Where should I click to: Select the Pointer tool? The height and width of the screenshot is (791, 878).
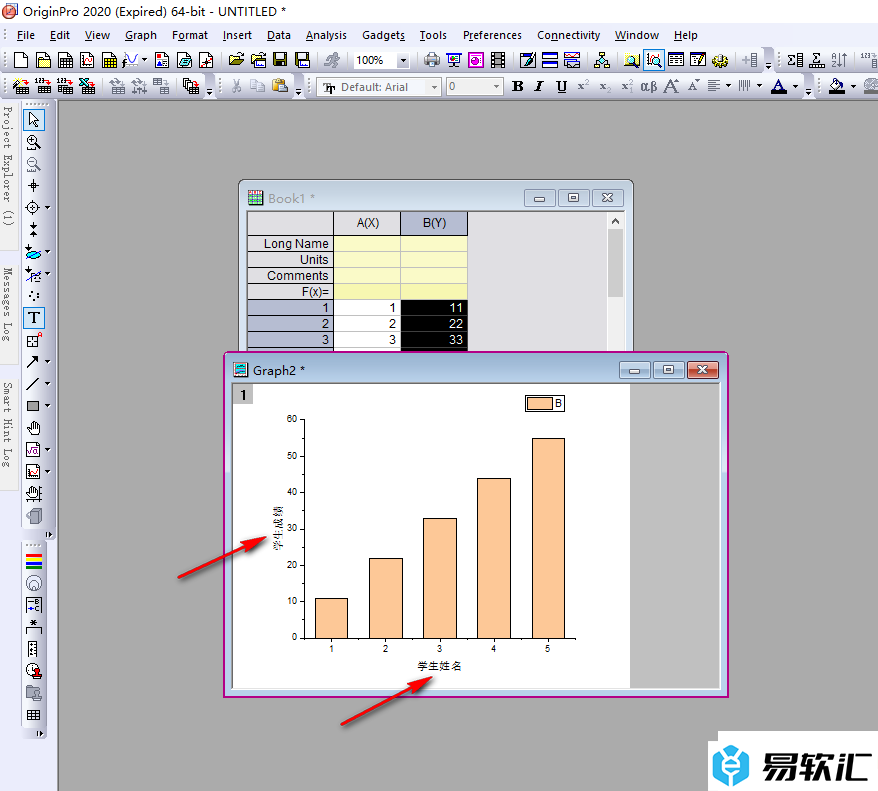click(34, 120)
